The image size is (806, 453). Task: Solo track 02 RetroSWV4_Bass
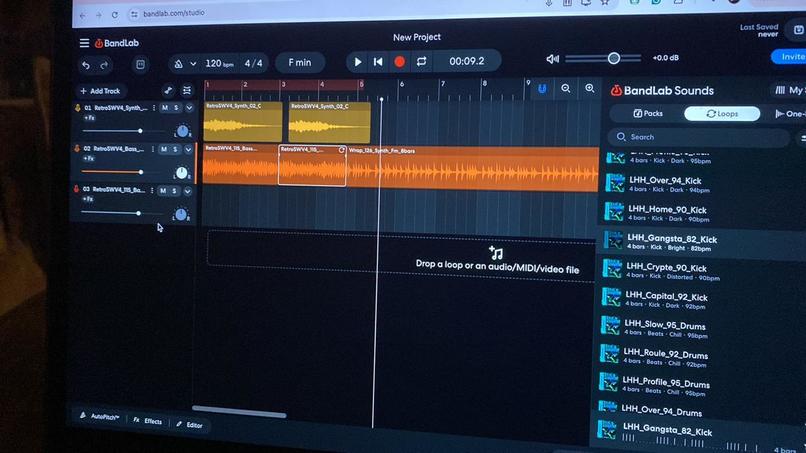(175, 149)
